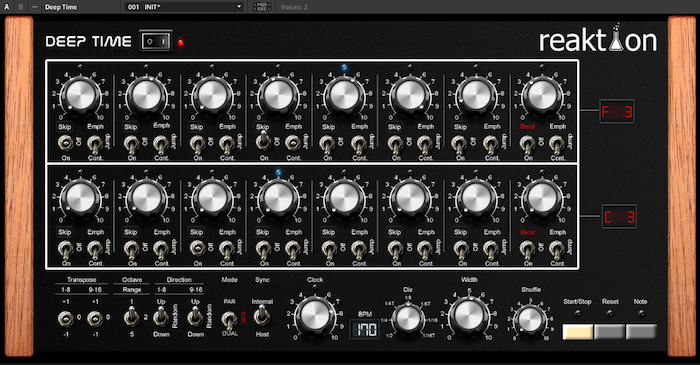Image resolution: width=700 pixels, height=365 pixels.
Task: Click the step 12 pitch knob, lower row
Action: [x=279, y=198]
